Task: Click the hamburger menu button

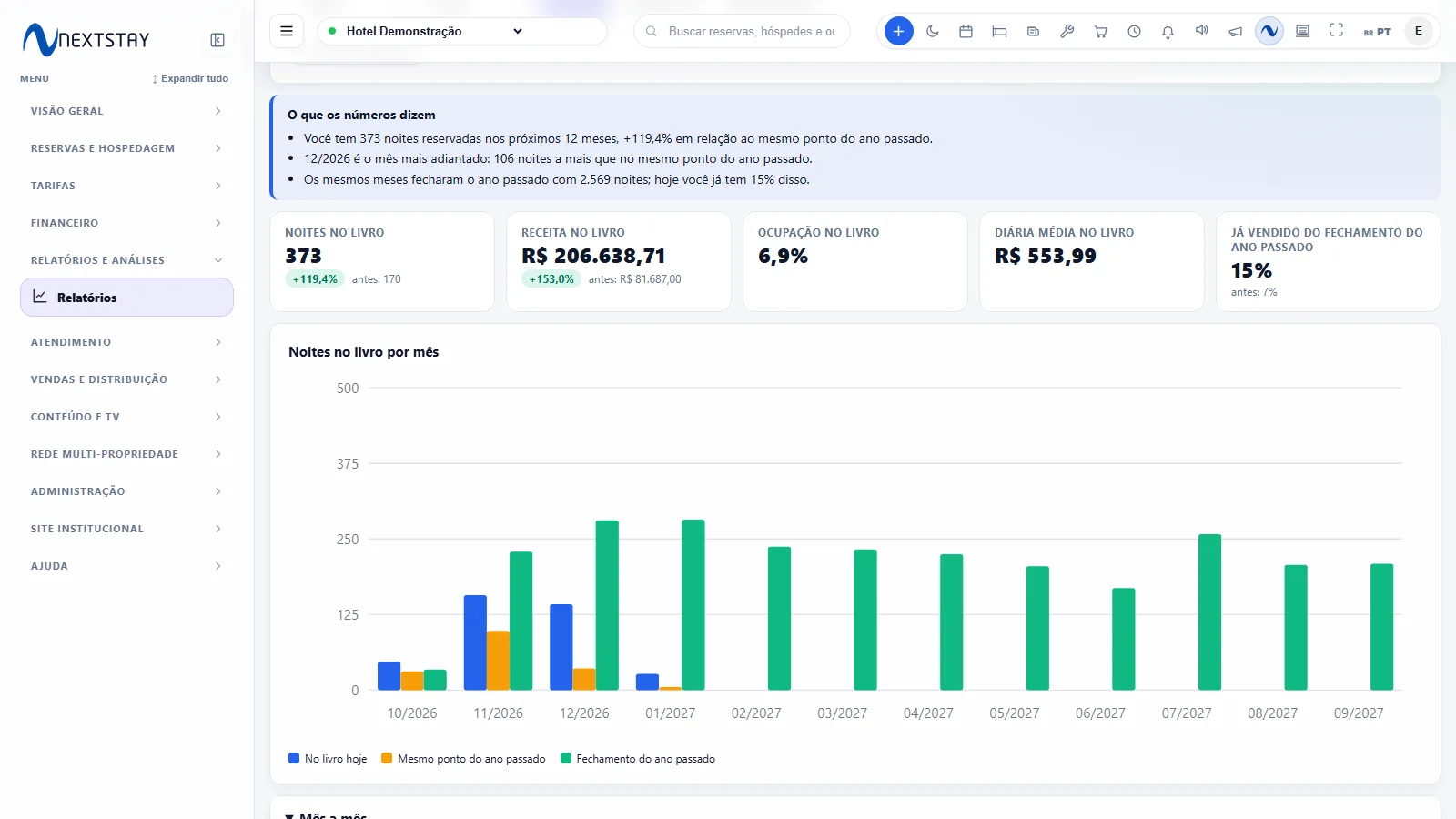Action: point(287,31)
